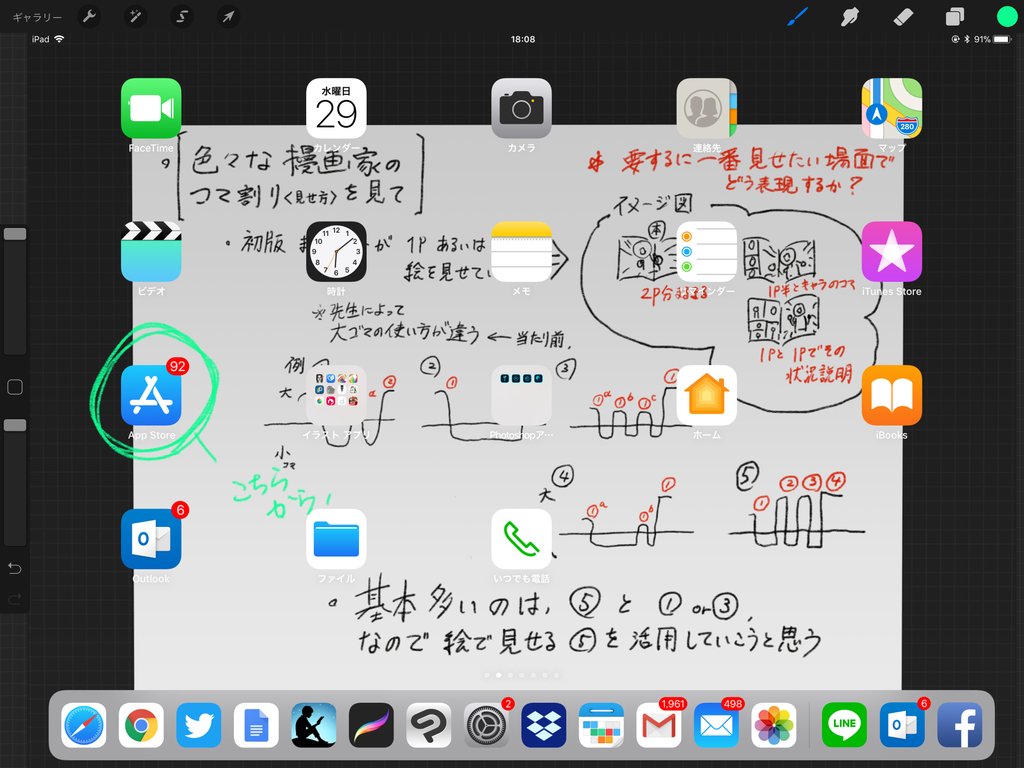Launch Facebook from the dock
Image resolution: width=1024 pixels, height=768 pixels.
click(959, 725)
